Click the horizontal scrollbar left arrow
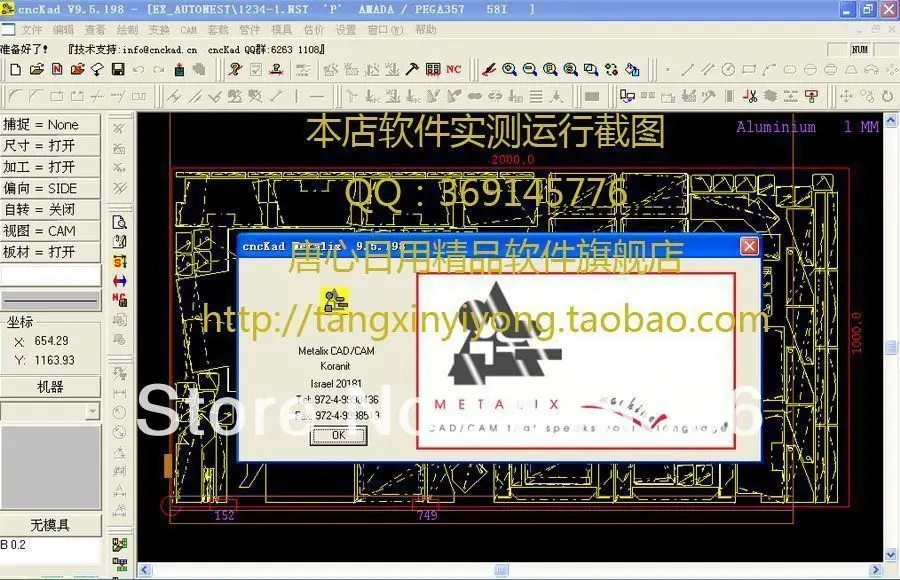This screenshot has width=900, height=580. click(x=145, y=570)
